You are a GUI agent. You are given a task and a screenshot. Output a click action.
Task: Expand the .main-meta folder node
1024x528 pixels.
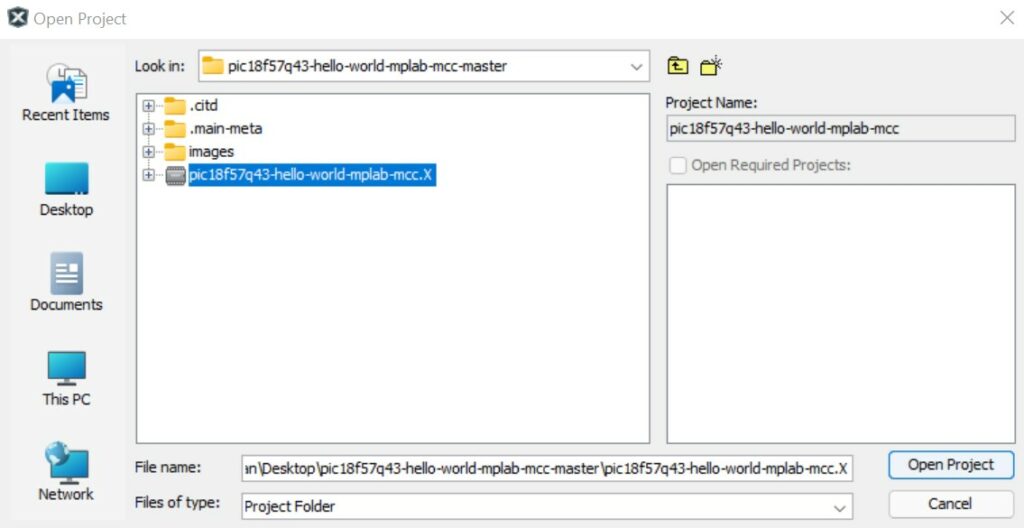point(149,129)
